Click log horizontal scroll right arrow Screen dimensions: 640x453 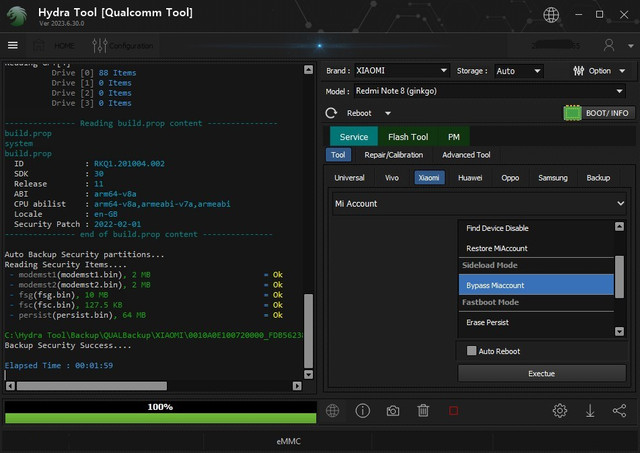point(297,386)
